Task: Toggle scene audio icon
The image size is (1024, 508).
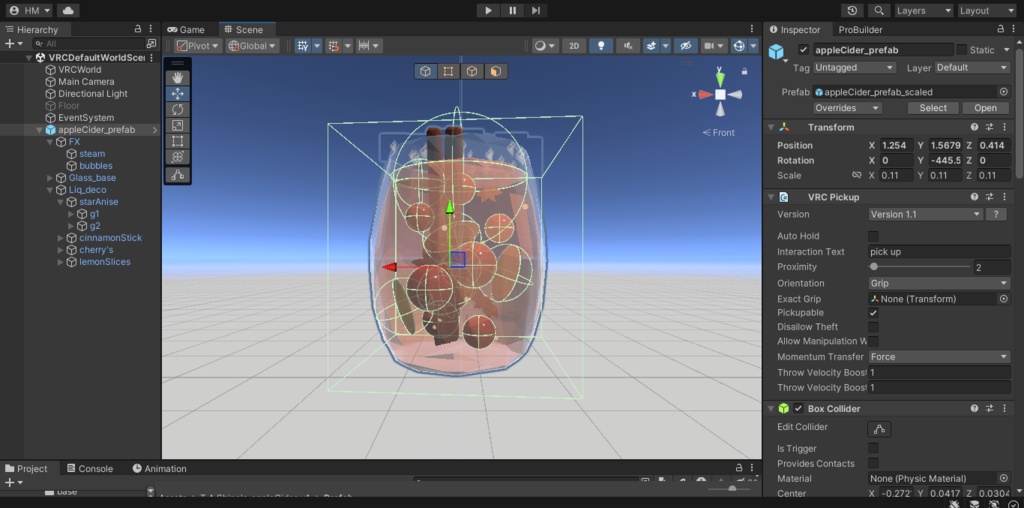Action: point(628,46)
